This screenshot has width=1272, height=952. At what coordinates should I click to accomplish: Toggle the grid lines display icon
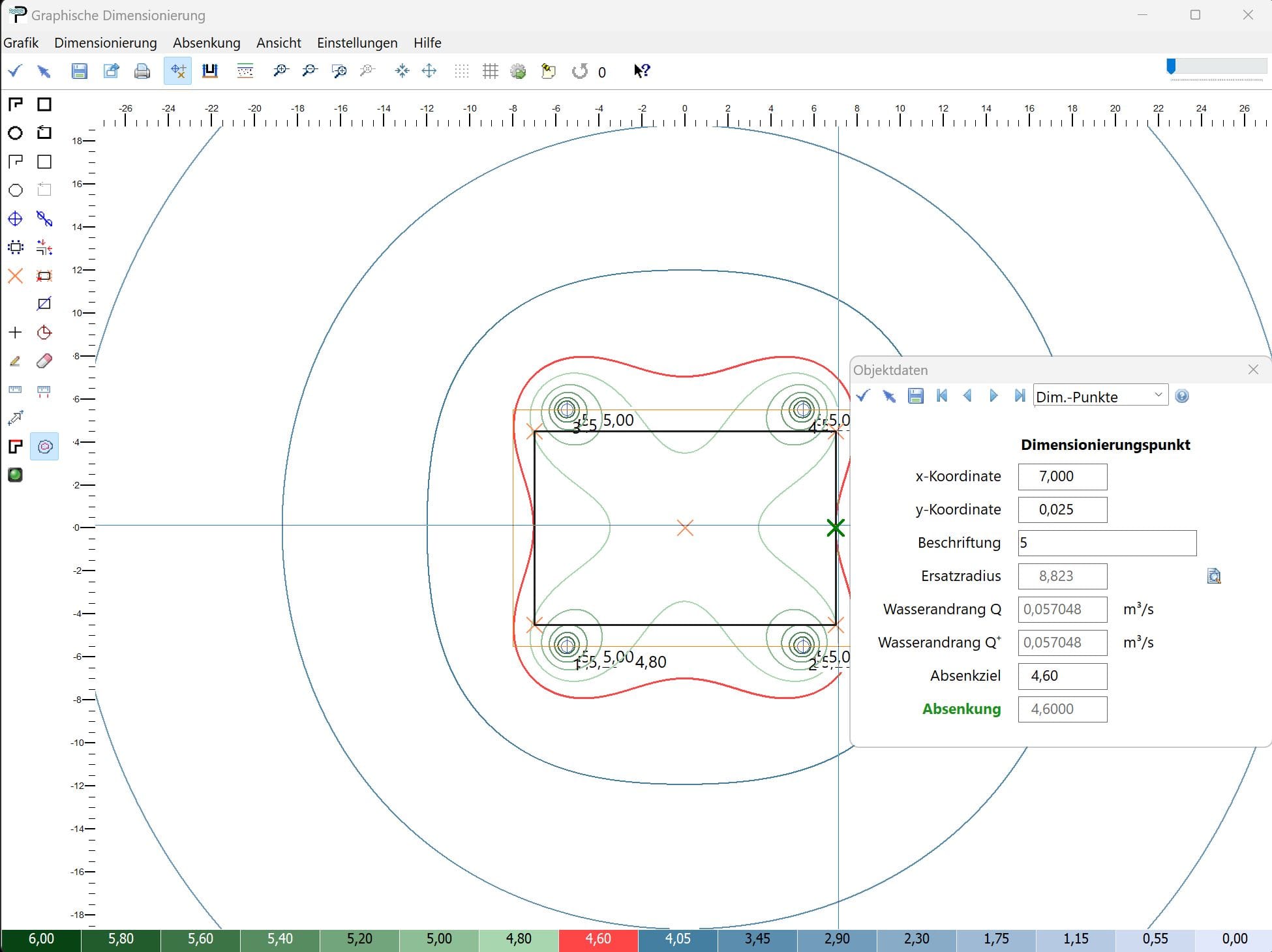tap(490, 71)
